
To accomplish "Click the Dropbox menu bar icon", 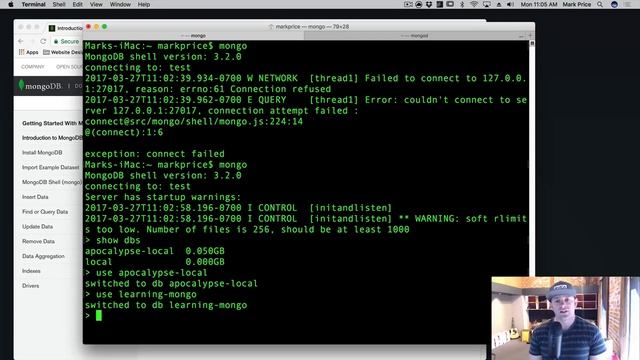I will (429, 4).
